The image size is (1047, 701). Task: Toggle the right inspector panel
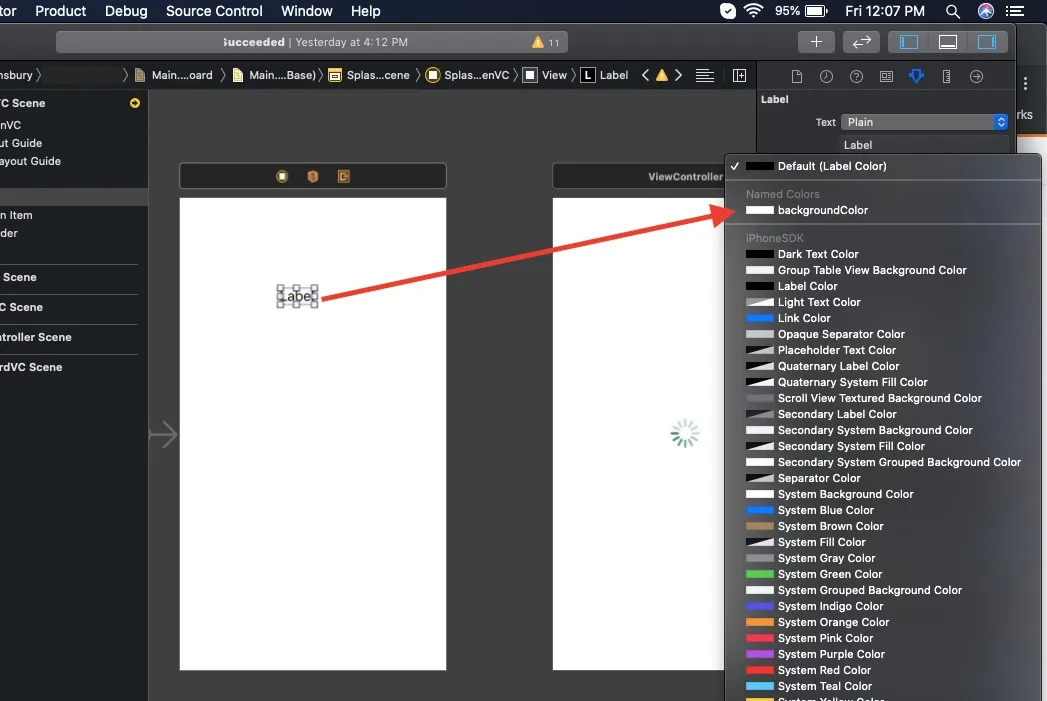click(986, 42)
